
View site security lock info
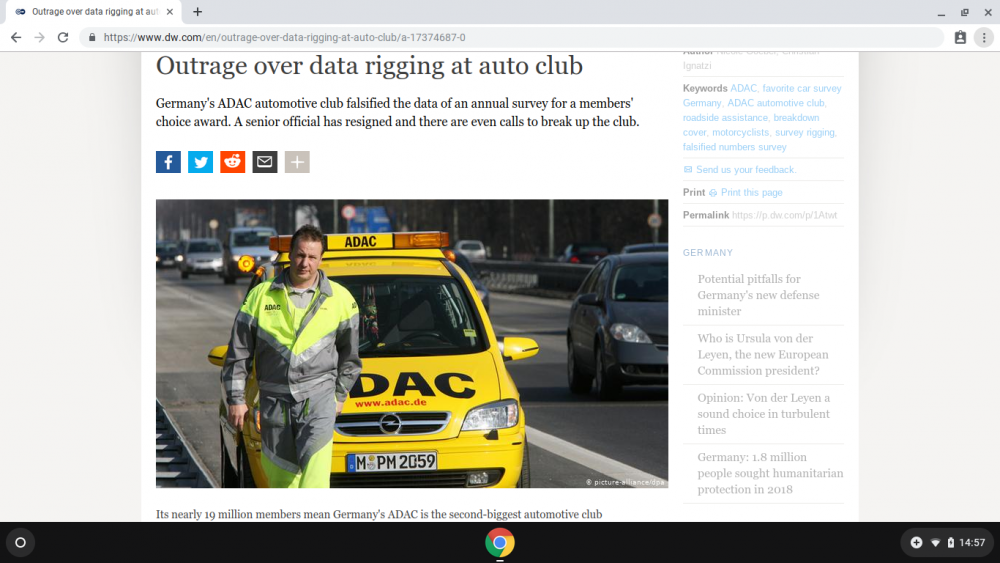(92, 38)
